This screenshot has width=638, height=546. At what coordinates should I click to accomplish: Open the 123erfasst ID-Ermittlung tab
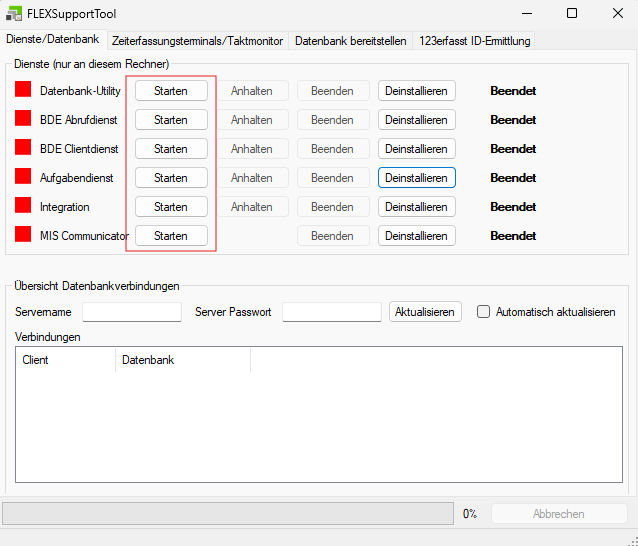[475, 41]
